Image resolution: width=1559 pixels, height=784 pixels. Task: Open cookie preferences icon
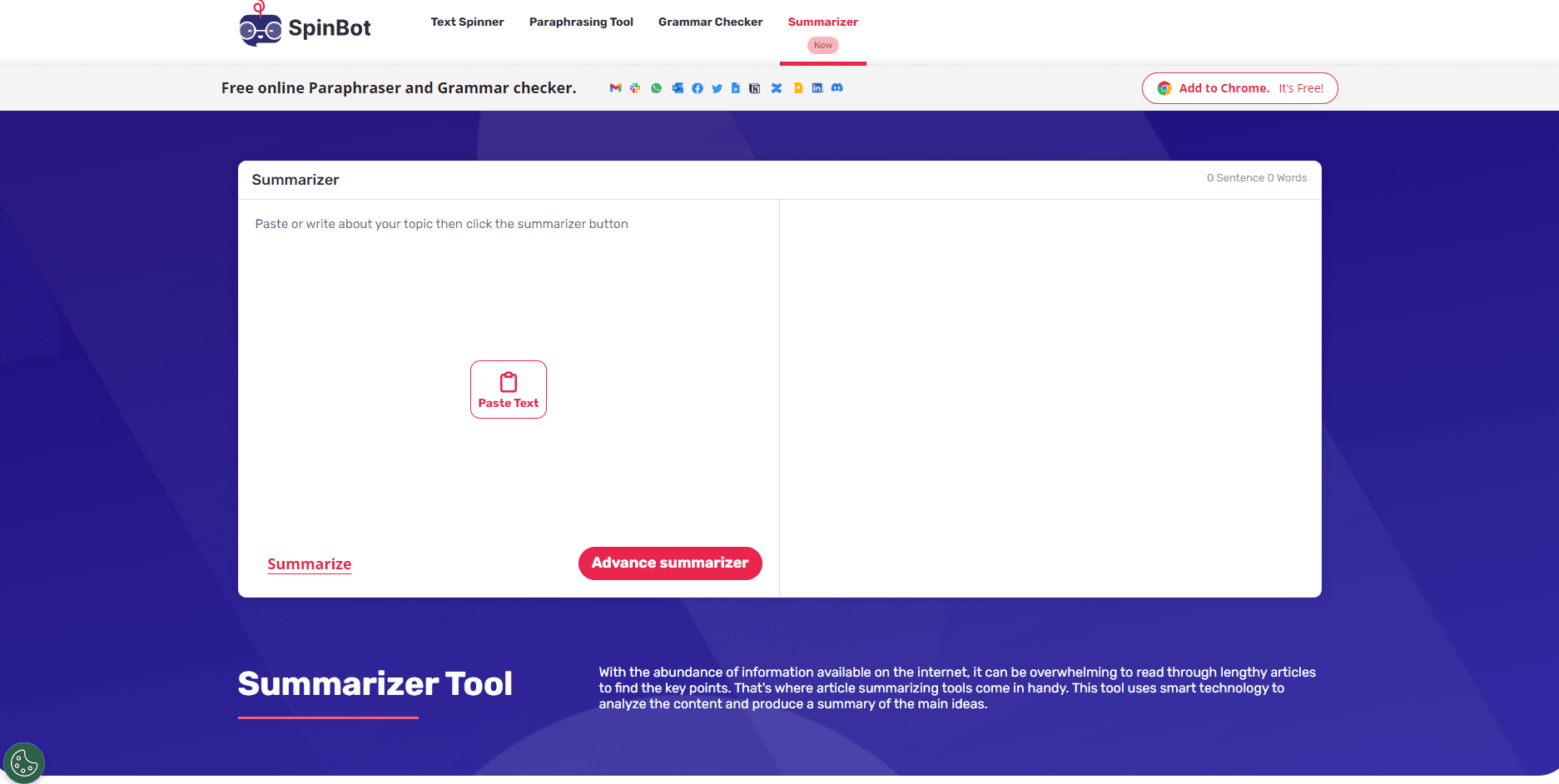[24, 762]
